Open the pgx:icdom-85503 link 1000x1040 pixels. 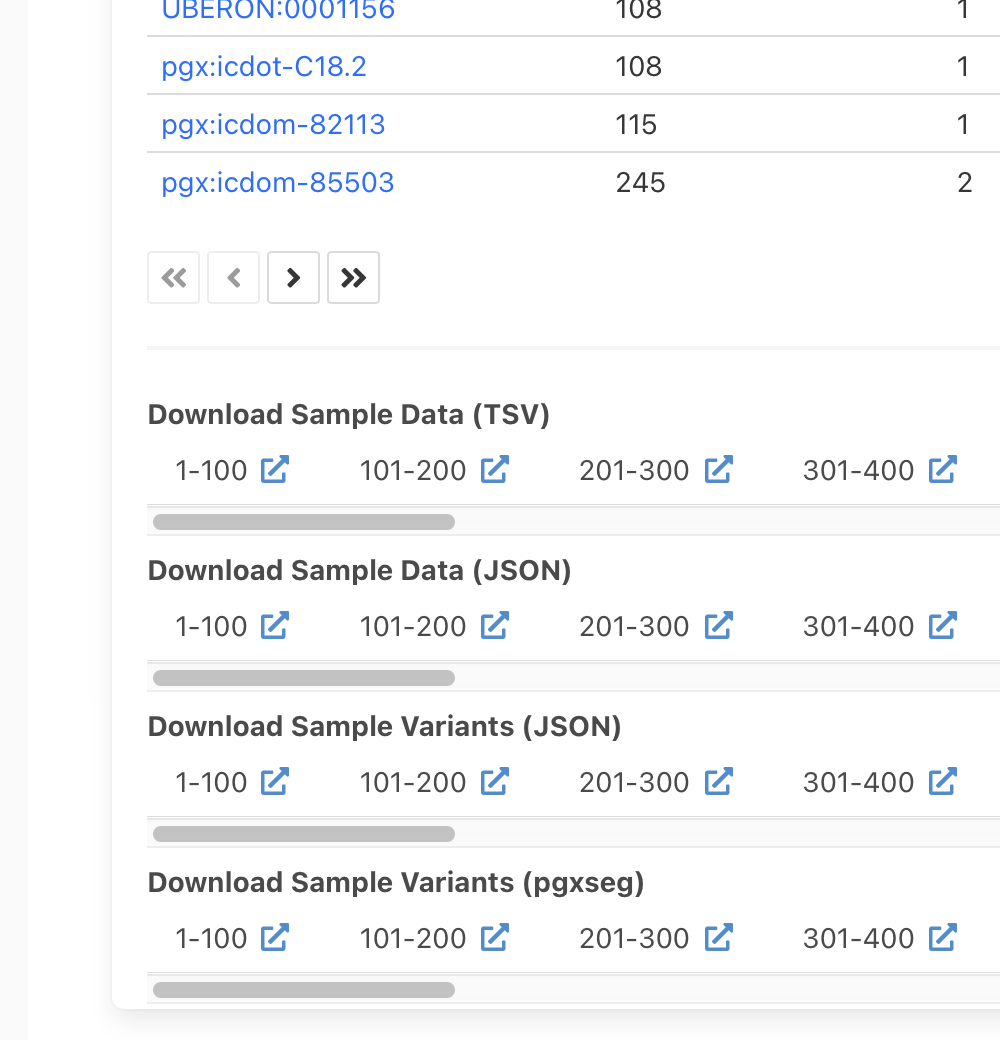278,182
